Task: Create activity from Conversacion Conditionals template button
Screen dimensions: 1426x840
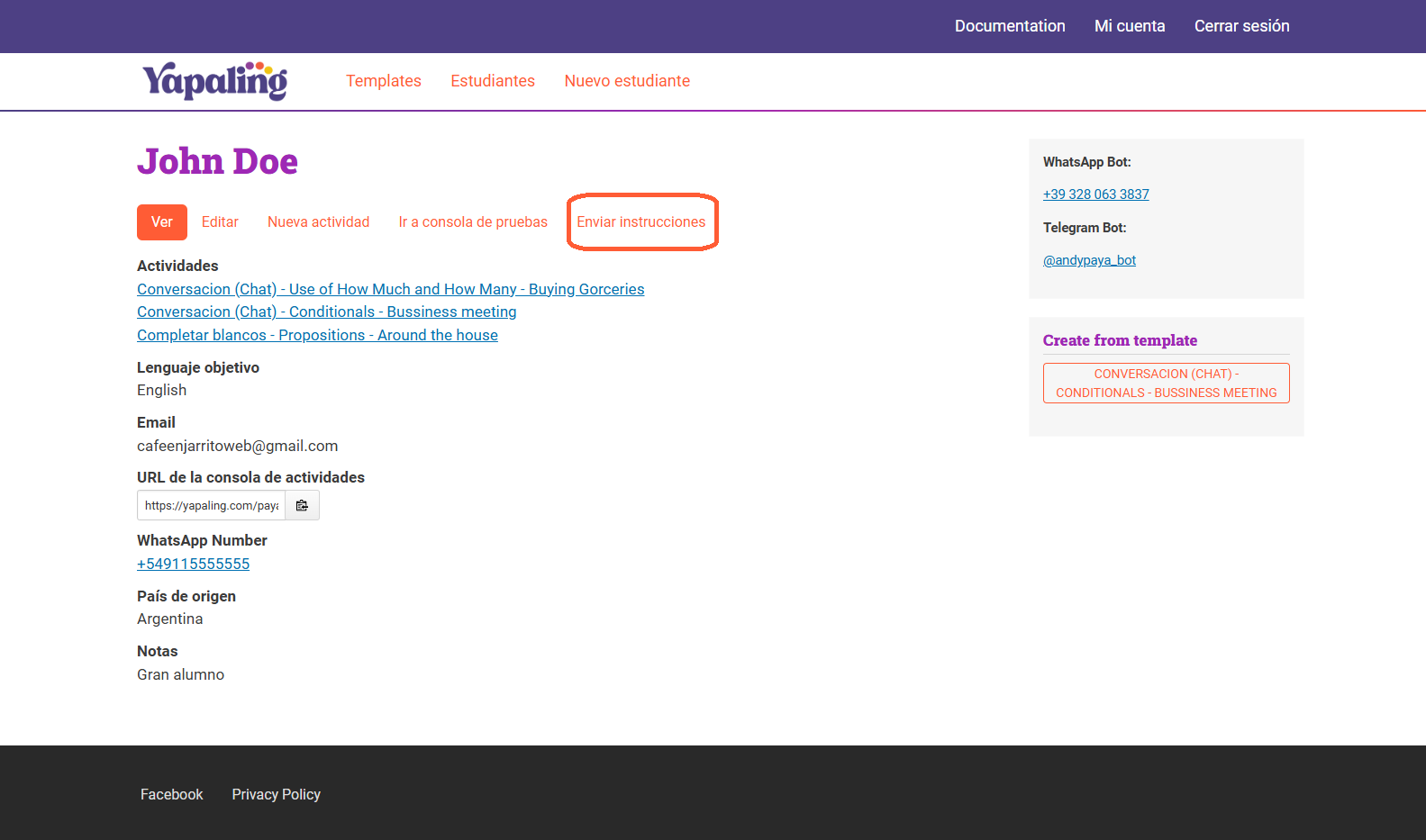Action: coord(1166,384)
